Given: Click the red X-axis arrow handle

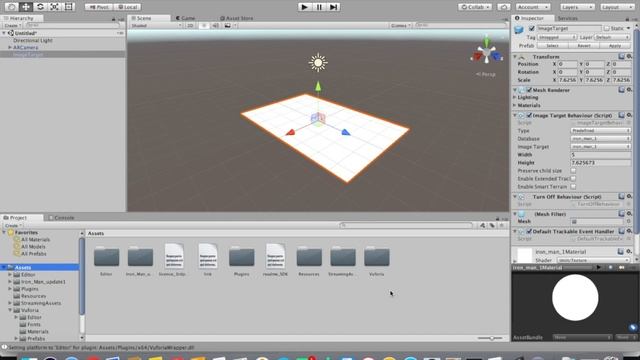Looking at the screenshot, I should (290, 132).
